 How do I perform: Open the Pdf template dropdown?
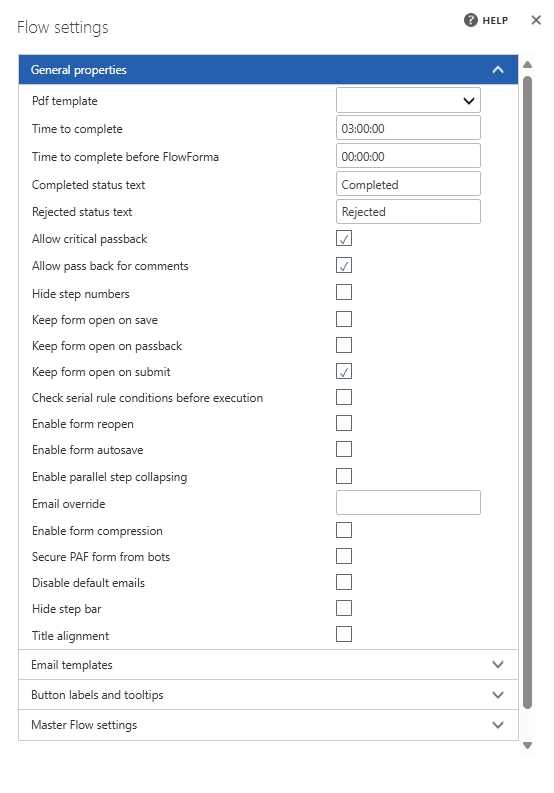point(408,101)
